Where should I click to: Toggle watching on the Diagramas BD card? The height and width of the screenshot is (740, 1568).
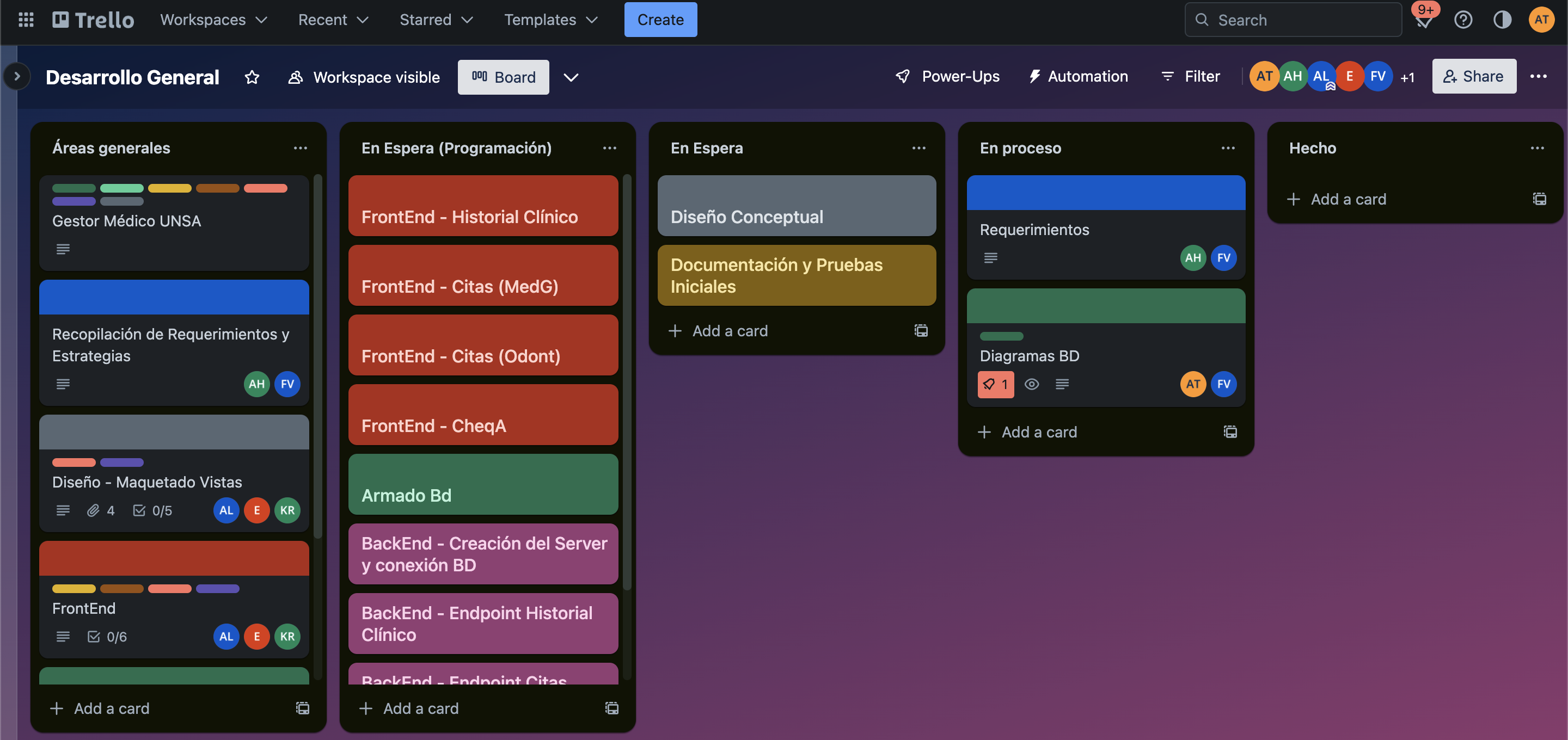click(1032, 384)
